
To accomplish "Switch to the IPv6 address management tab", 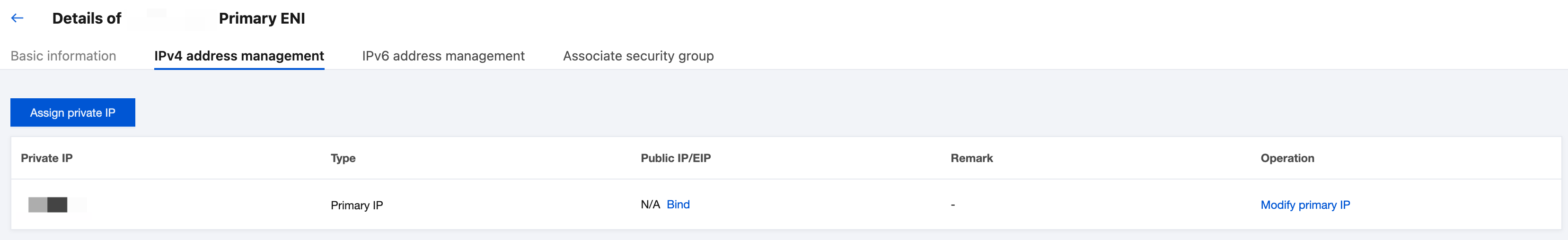I will (x=443, y=56).
